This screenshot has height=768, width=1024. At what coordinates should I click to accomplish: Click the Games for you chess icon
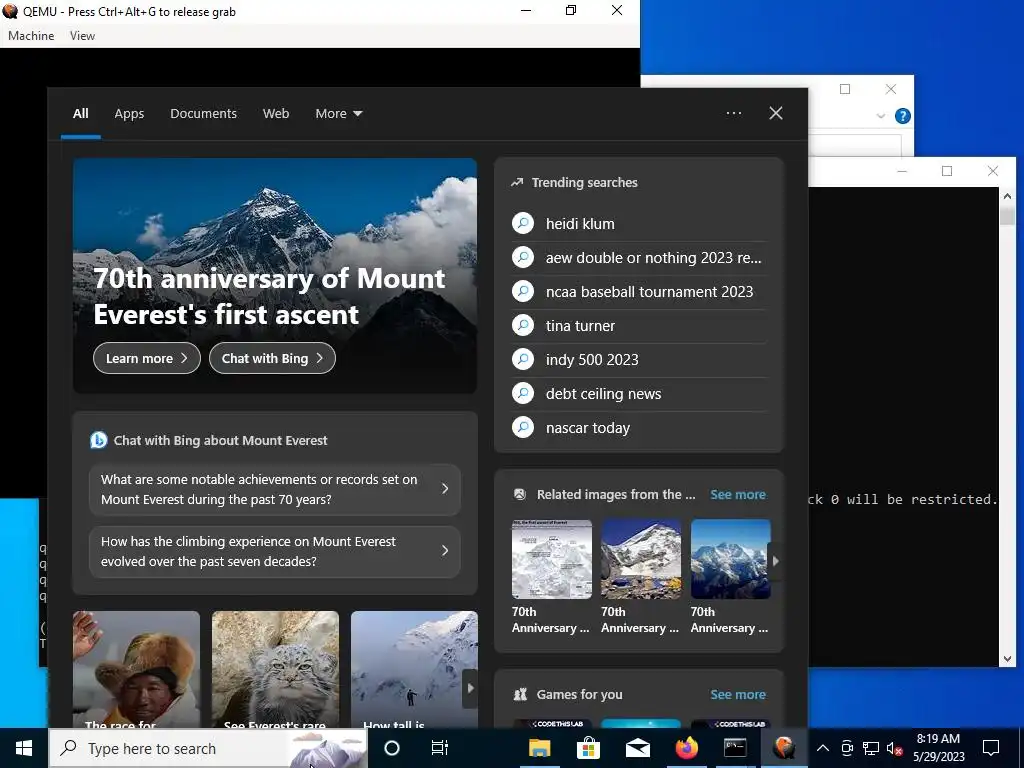tap(520, 694)
